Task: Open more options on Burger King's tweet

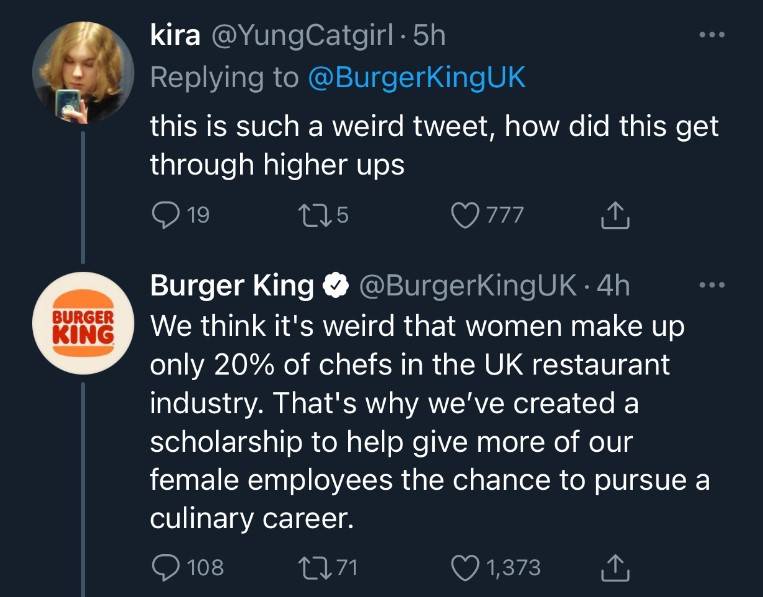Action: [x=709, y=285]
